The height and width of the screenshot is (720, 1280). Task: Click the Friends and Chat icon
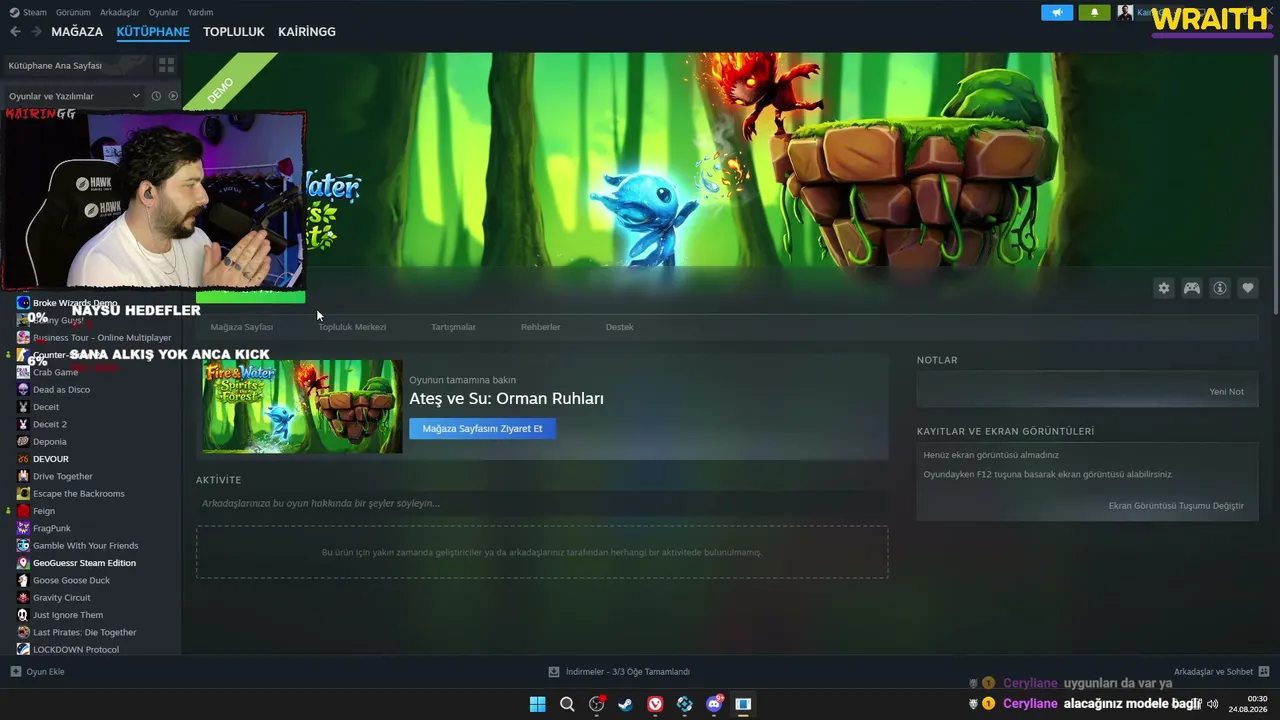(x=1264, y=672)
